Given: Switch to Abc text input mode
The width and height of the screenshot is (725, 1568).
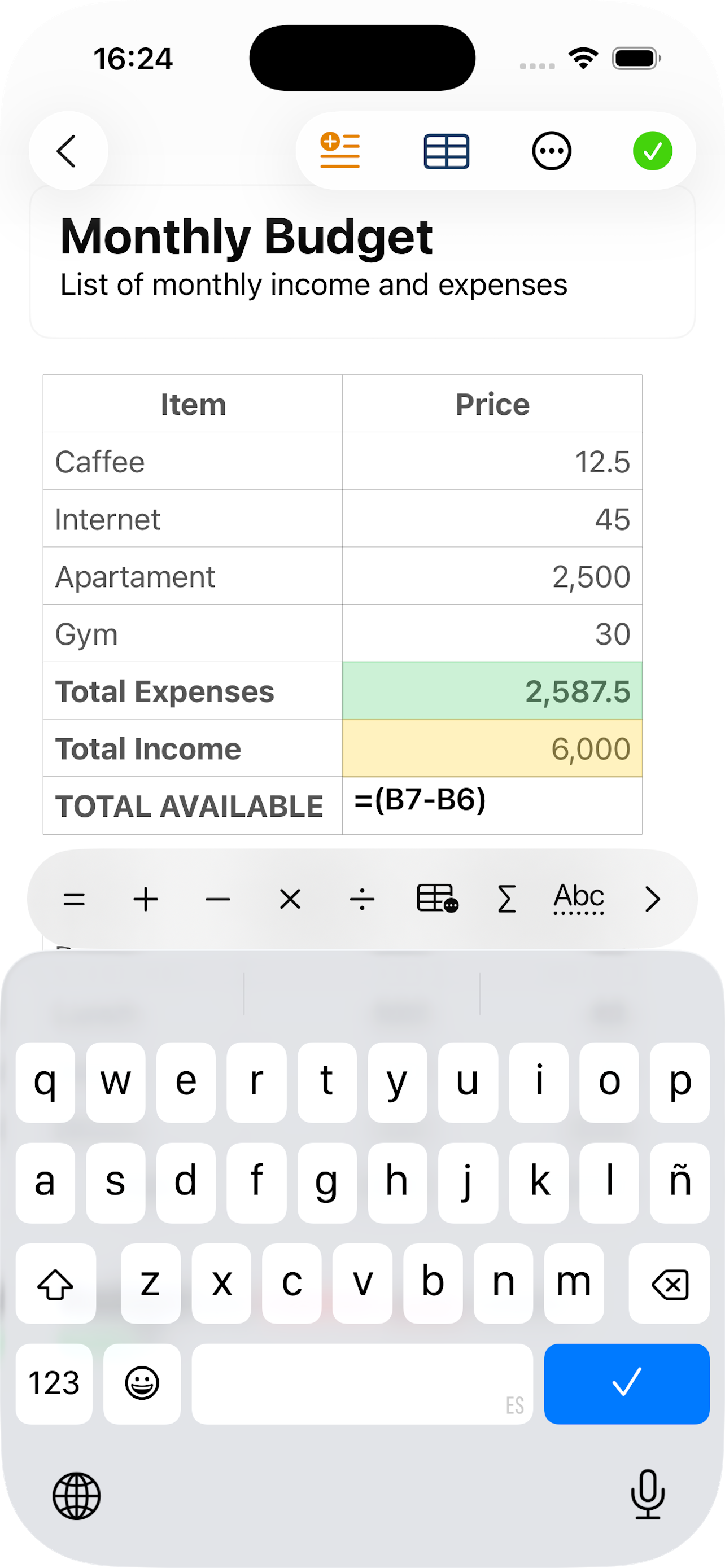Looking at the screenshot, I should coord(578,898).
